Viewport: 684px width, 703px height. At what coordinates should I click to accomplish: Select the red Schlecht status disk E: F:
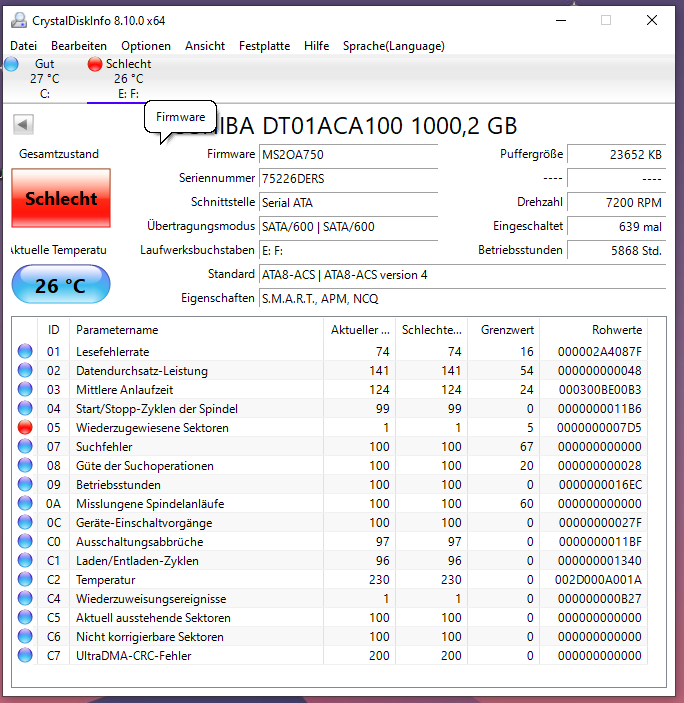tap(120, 78)
